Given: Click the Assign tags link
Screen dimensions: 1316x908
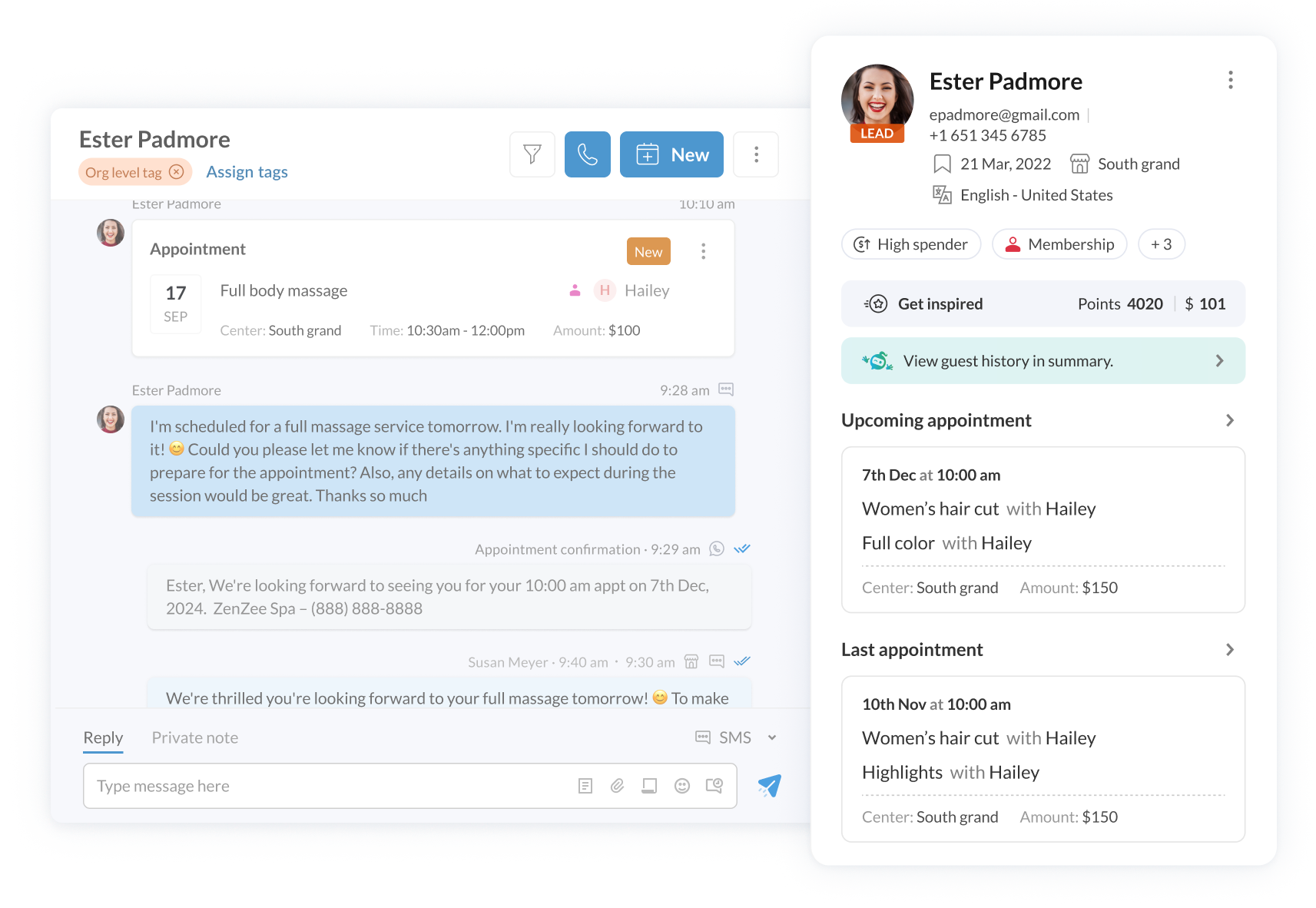Looking at the screenshot, I should point(247,172).
